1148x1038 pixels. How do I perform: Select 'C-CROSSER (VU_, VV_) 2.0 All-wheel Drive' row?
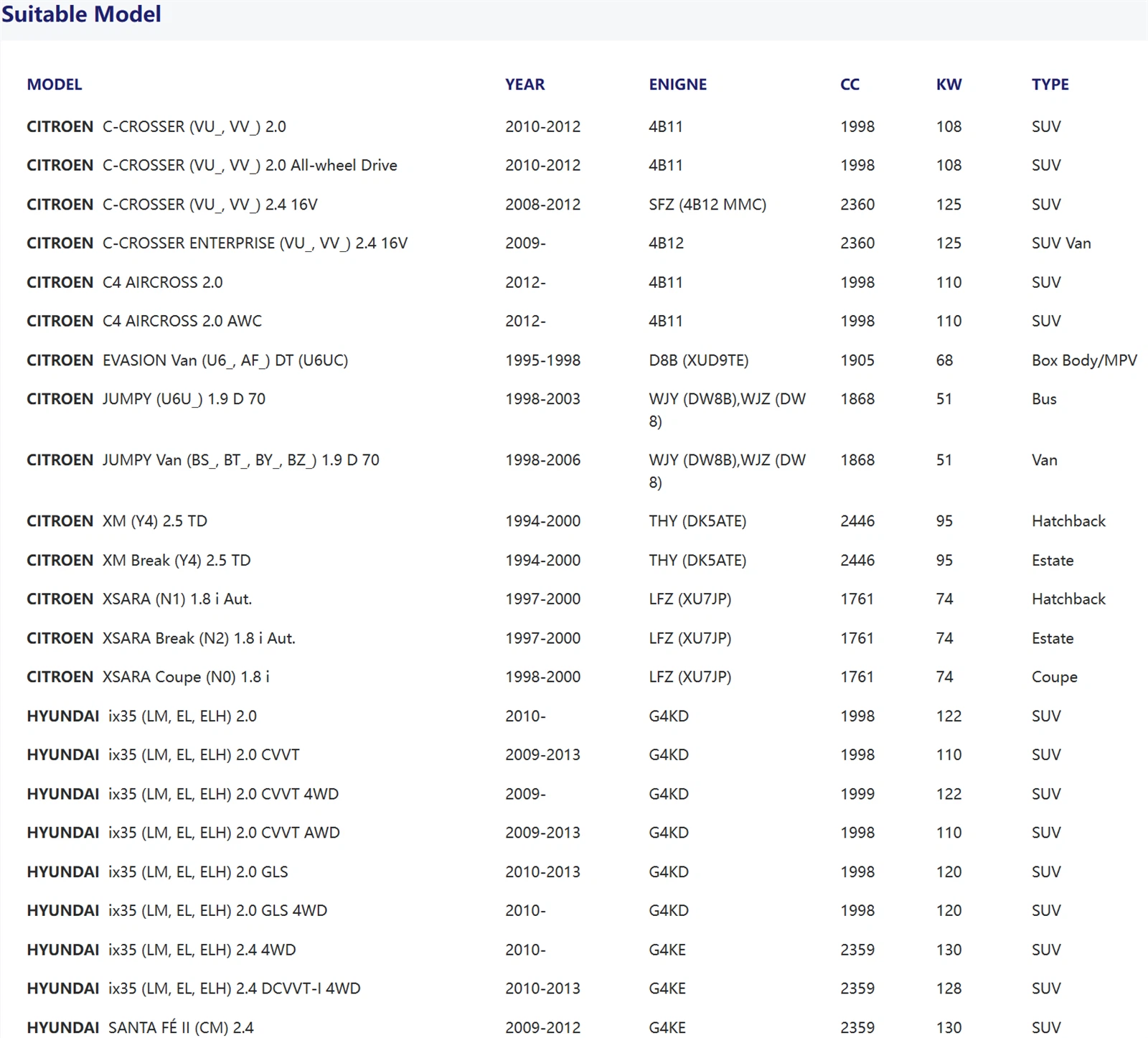click(x=574, y=165)
